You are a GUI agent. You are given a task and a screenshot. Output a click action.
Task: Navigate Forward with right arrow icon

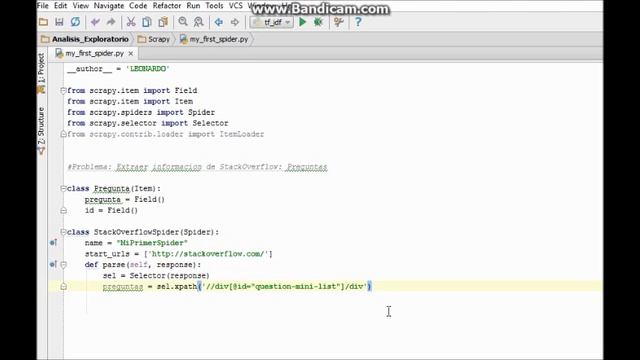pos(235,22)
